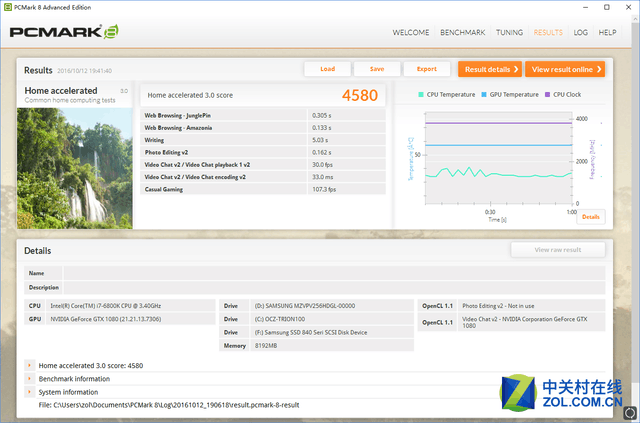640x423 pixels.
Task: Open the WELCOME tab
Action: (411, 32)
